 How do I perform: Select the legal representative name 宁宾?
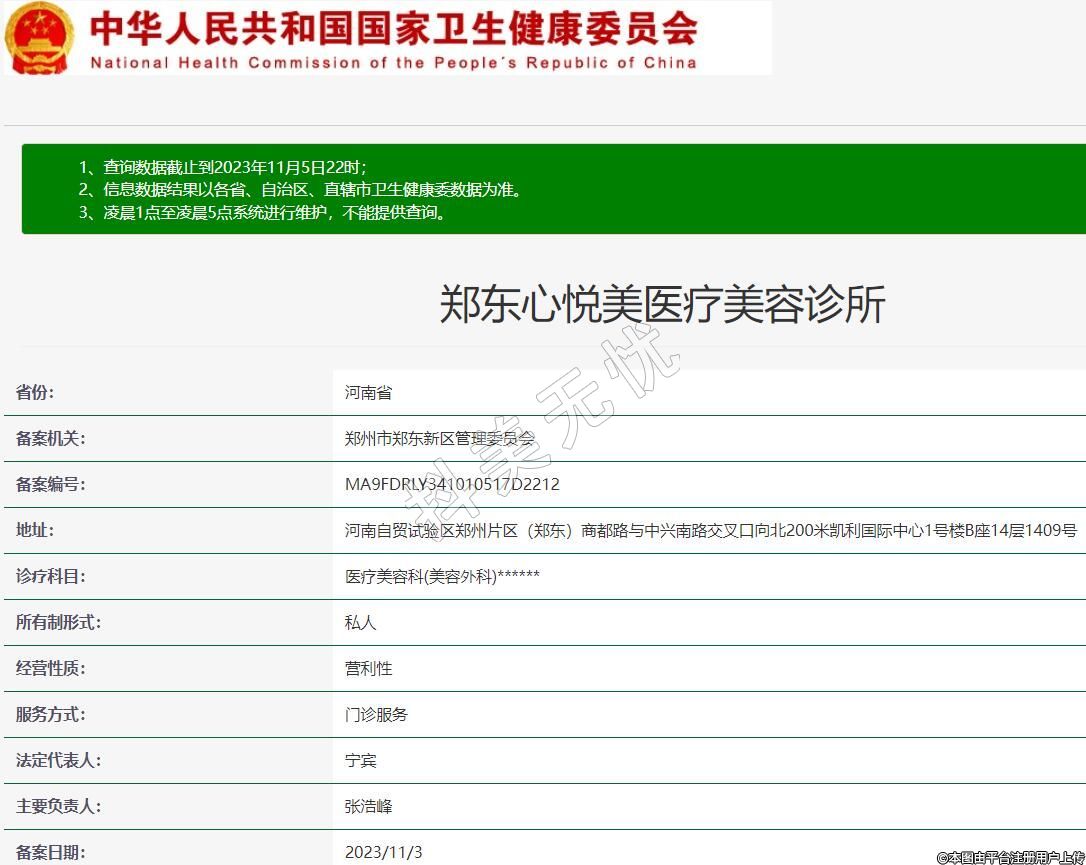360,761
